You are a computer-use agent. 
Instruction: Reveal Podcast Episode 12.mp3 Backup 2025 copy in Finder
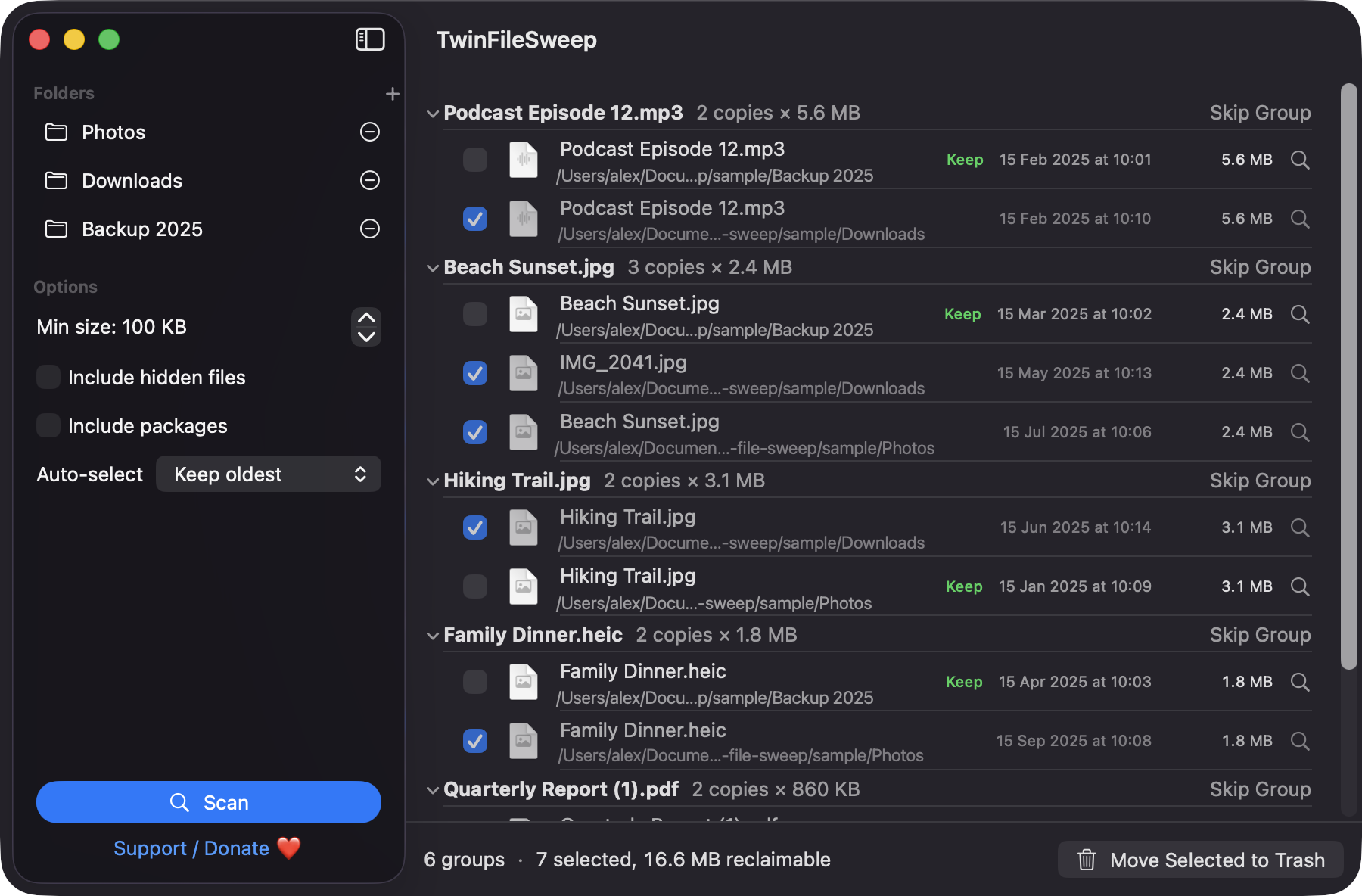coord(1300,160)
